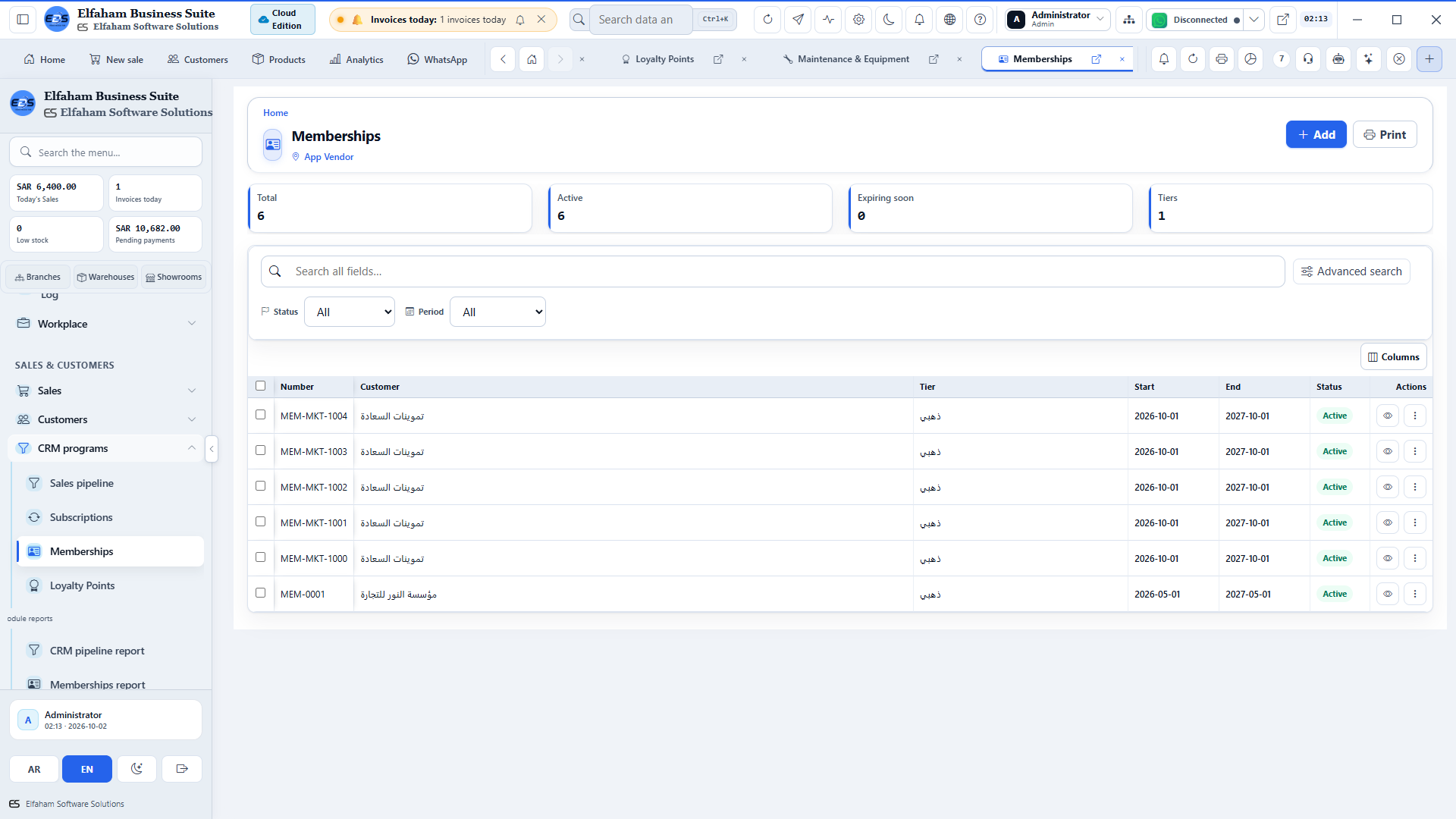The width and height of the screenshot is (1456, 819).
Task: Click the home icon in tab navigation
Action: (532, 59)
